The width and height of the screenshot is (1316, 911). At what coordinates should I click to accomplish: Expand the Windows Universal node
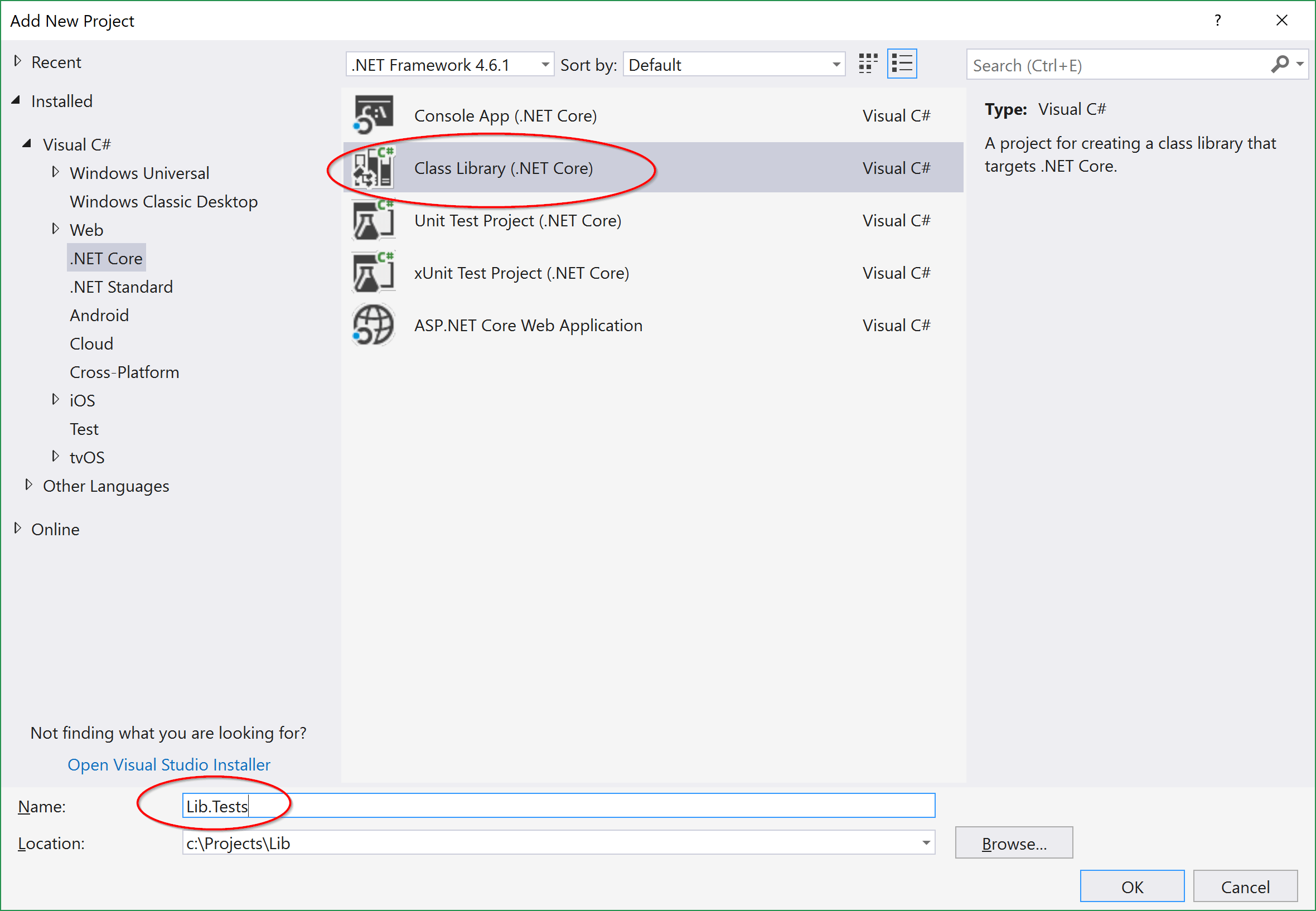(x=55, y=172)
